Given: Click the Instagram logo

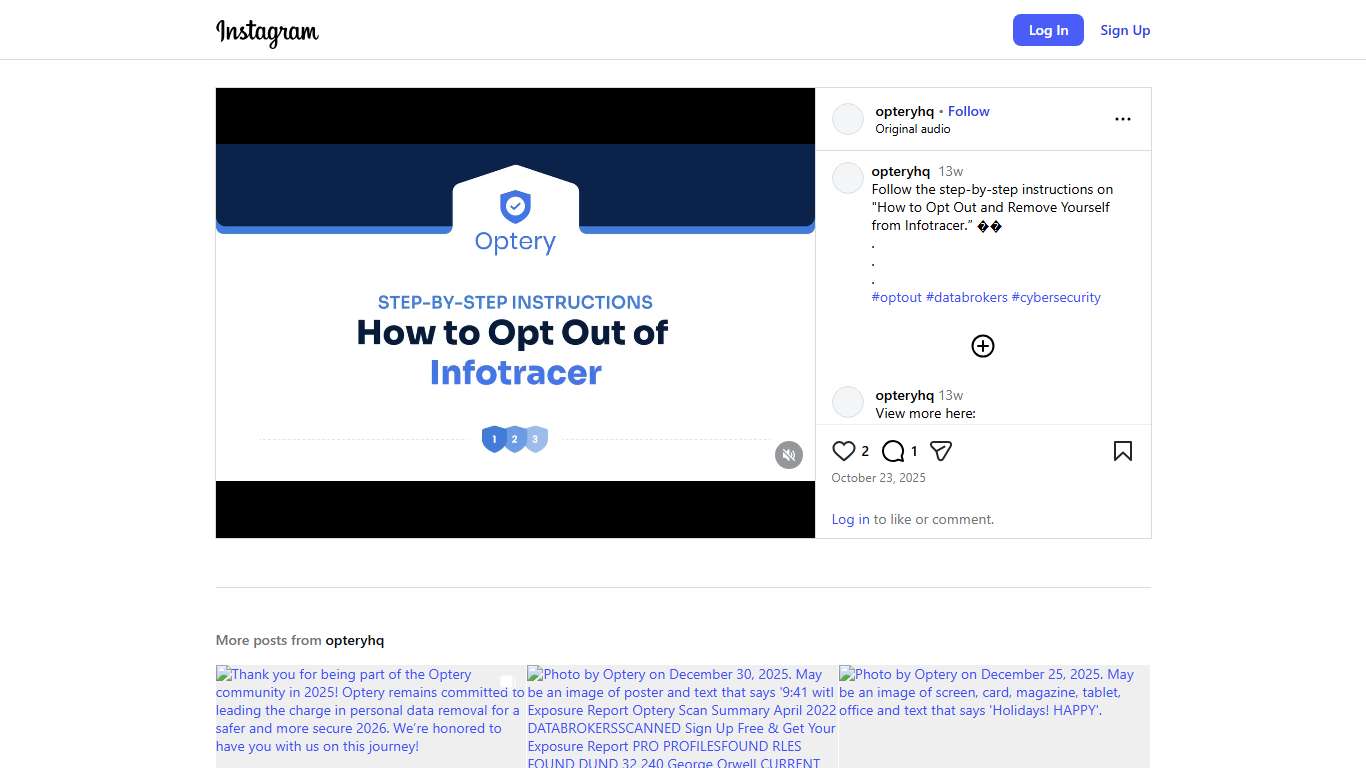Looking at the screenshot, I should [x=267, y=32].
